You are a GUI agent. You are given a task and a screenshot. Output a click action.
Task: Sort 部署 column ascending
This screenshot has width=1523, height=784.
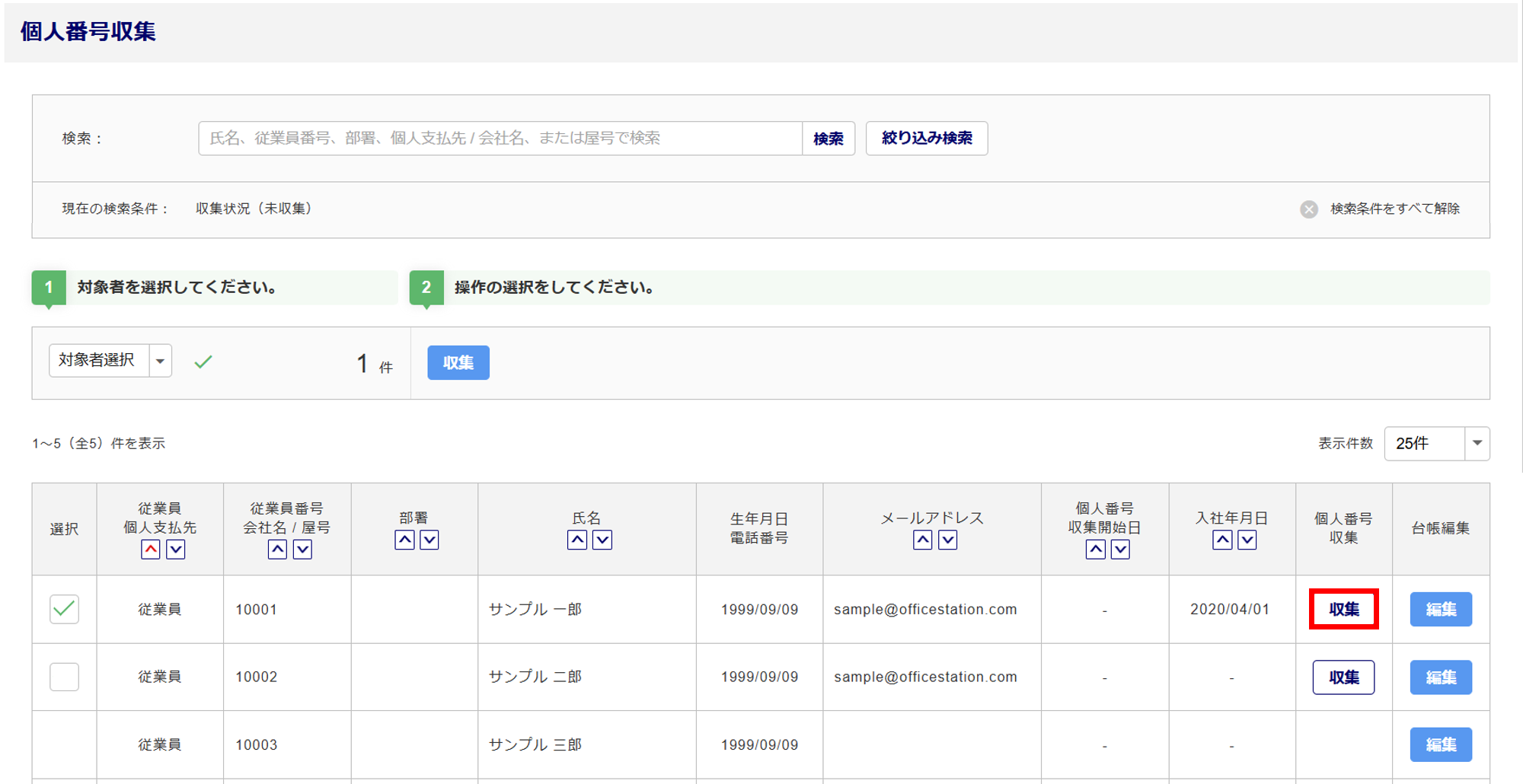[404, 540]
